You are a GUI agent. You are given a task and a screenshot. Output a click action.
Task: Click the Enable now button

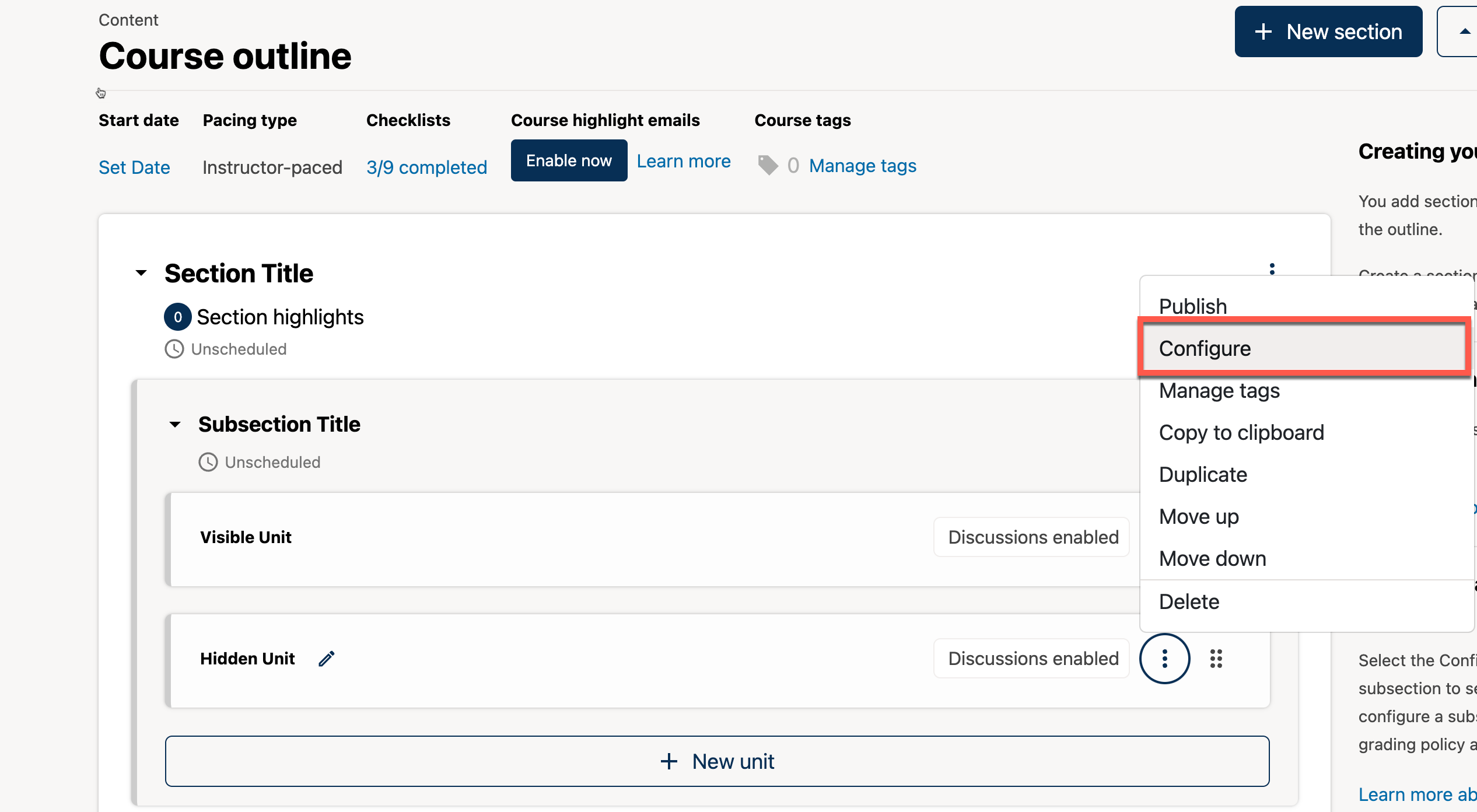point(569,160)
